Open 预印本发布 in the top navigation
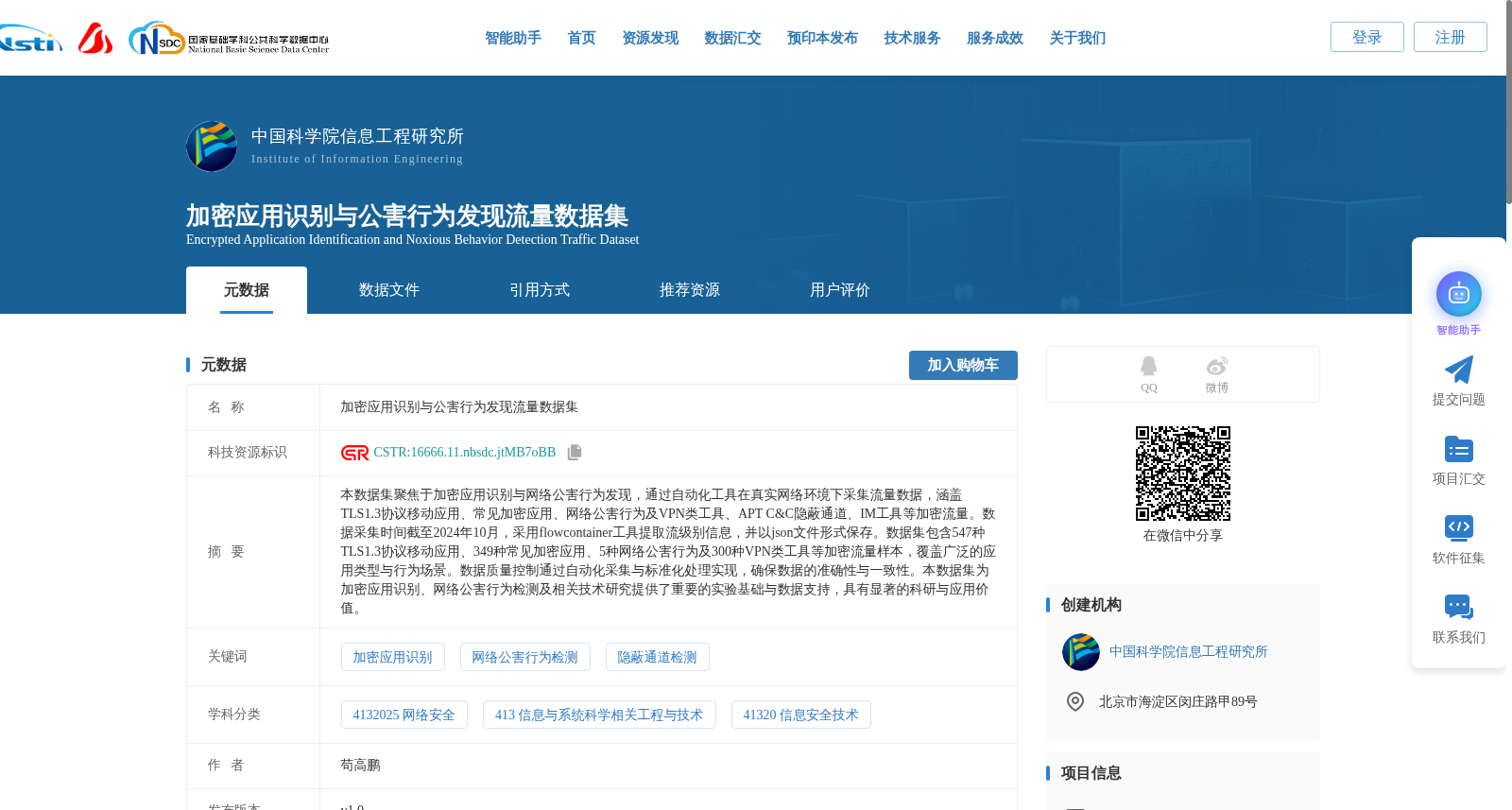The image size is (1512, 810). pos(822,38)
